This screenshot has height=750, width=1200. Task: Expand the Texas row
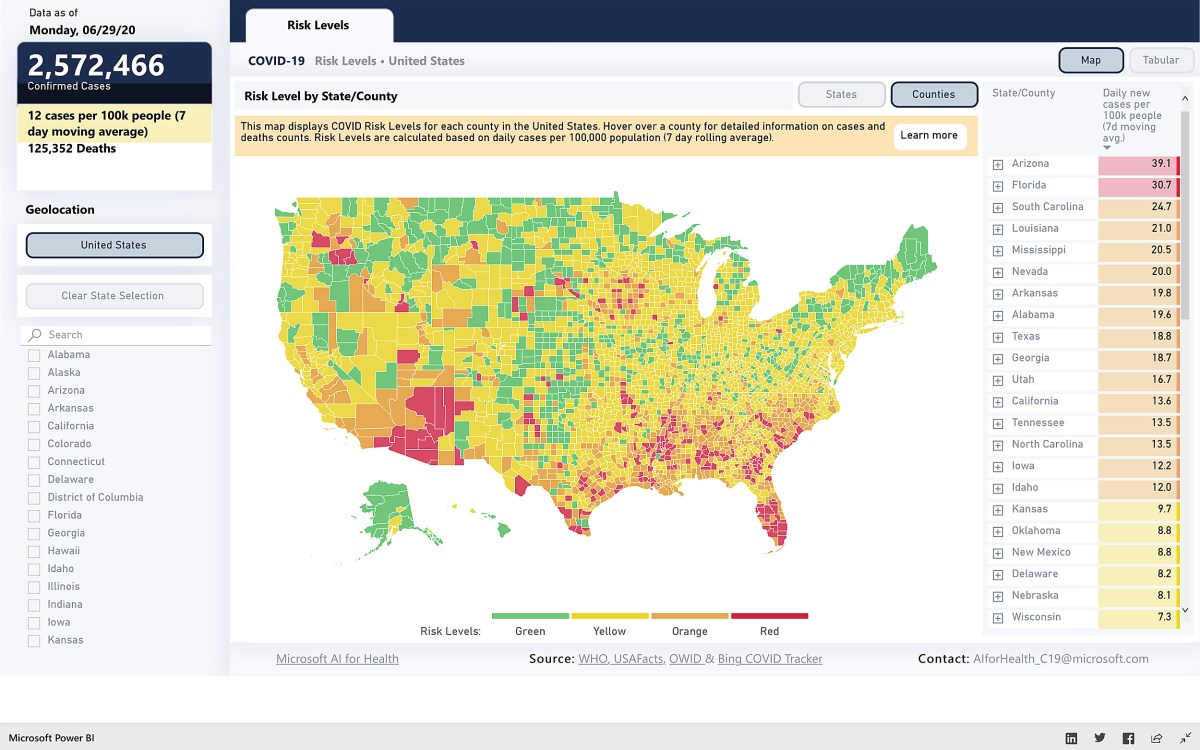(997, 337)
